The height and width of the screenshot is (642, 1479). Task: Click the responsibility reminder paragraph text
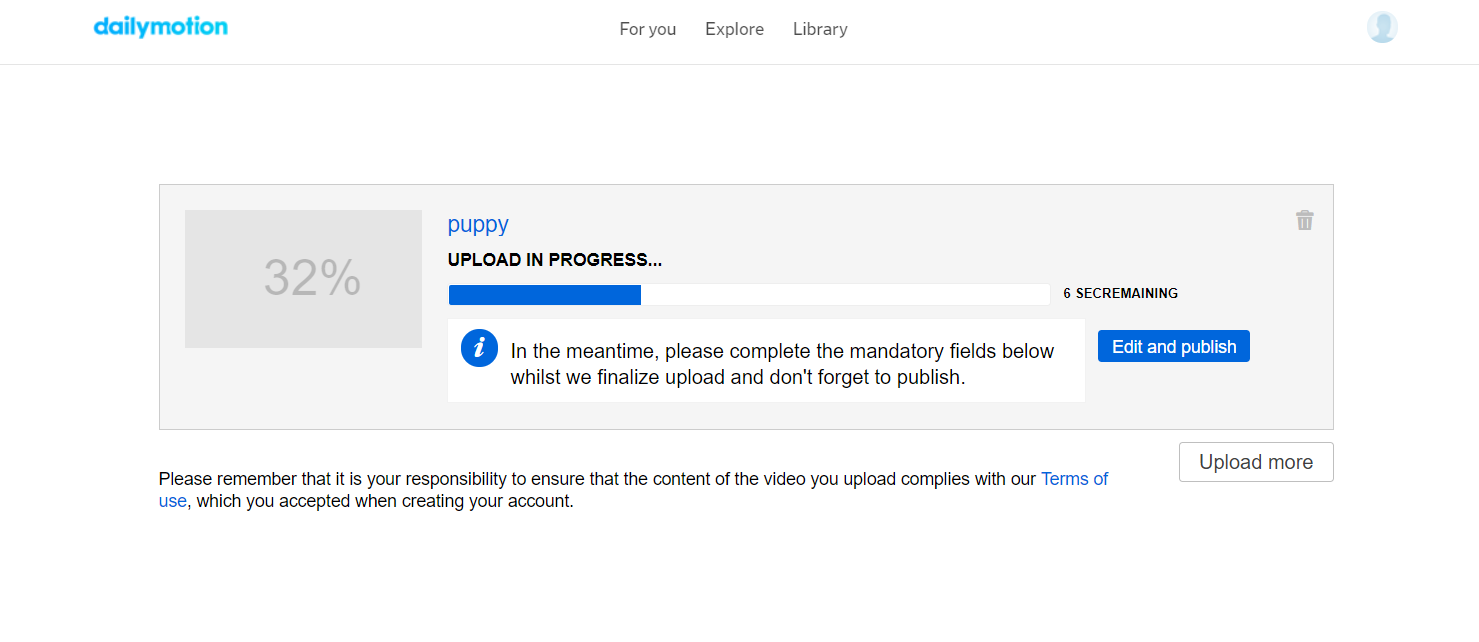(x=633, y=490)
